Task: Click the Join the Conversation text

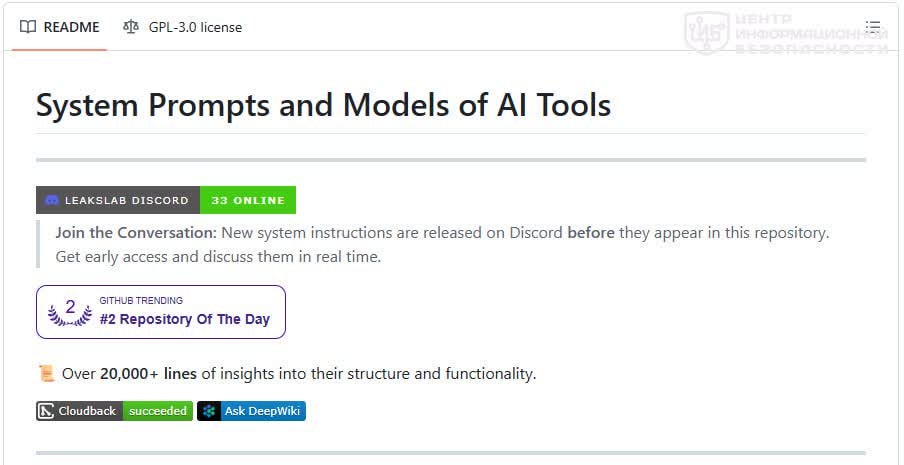Action: pyautogui.click(x=136, y=233)
